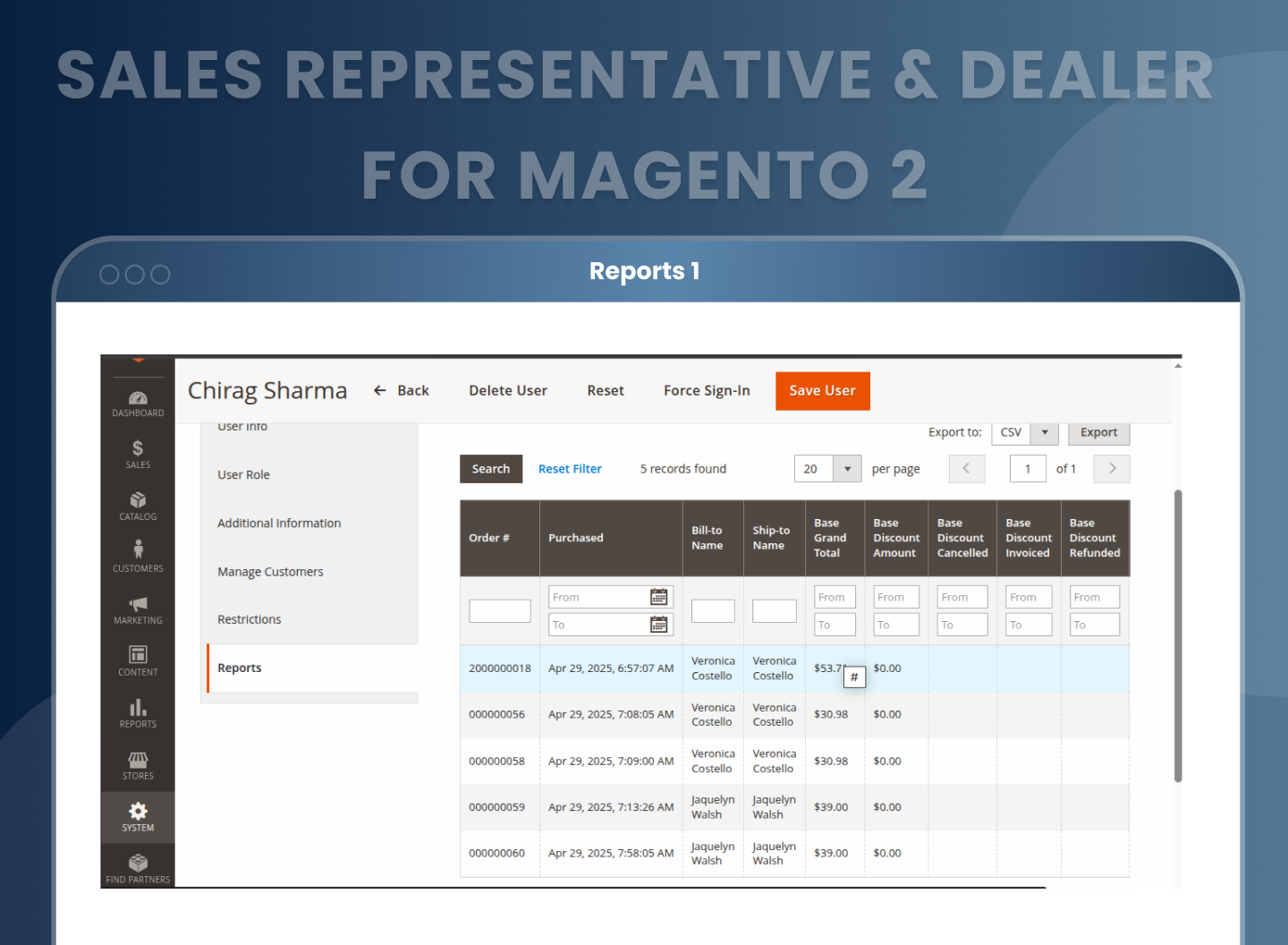Expand the 20 per page dropdown
1288x945 pixels.
click(x=847, y=469)
